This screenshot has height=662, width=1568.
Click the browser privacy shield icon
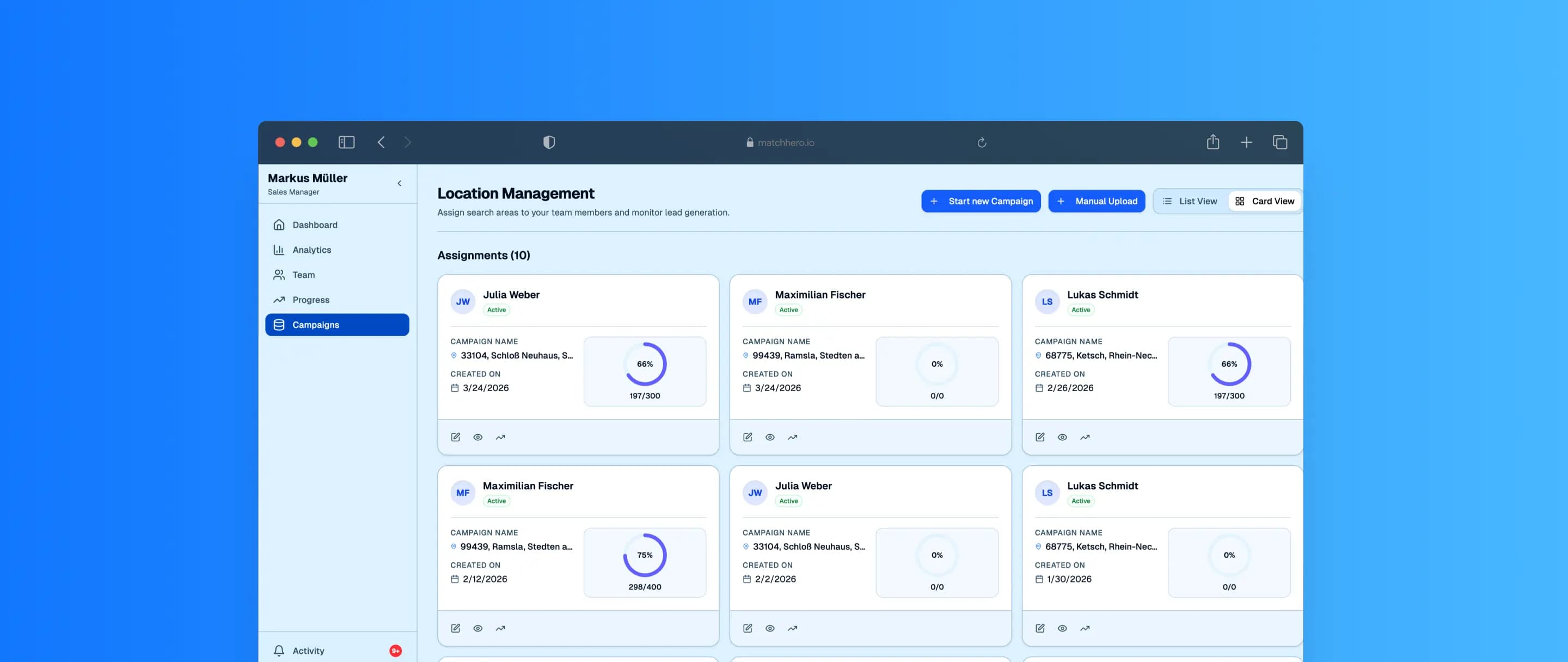click(x=548, y=143)
